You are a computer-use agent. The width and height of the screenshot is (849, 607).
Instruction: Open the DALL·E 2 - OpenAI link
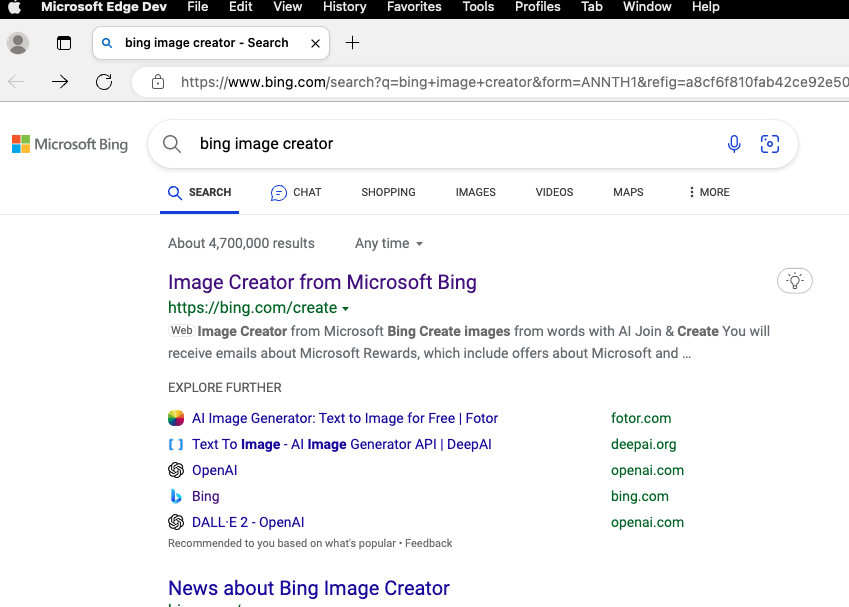(x=248, y=522)
